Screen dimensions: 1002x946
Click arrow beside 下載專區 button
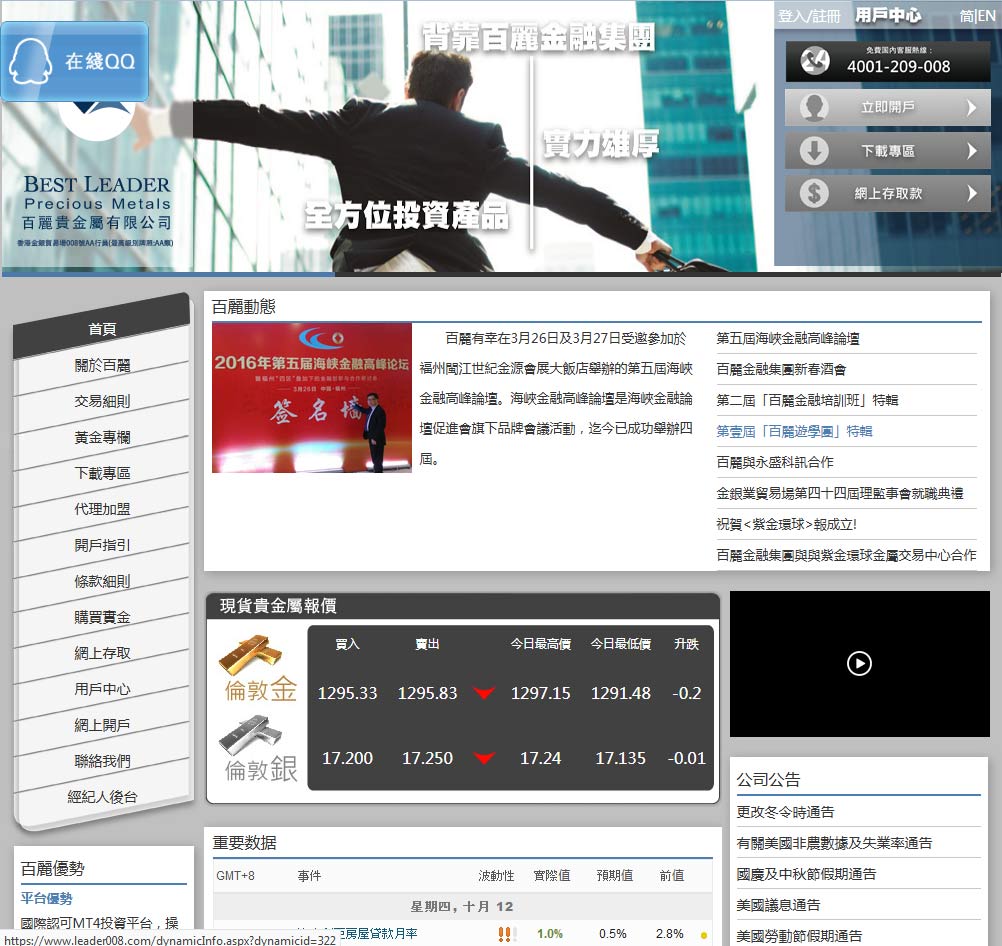[970, 151]
